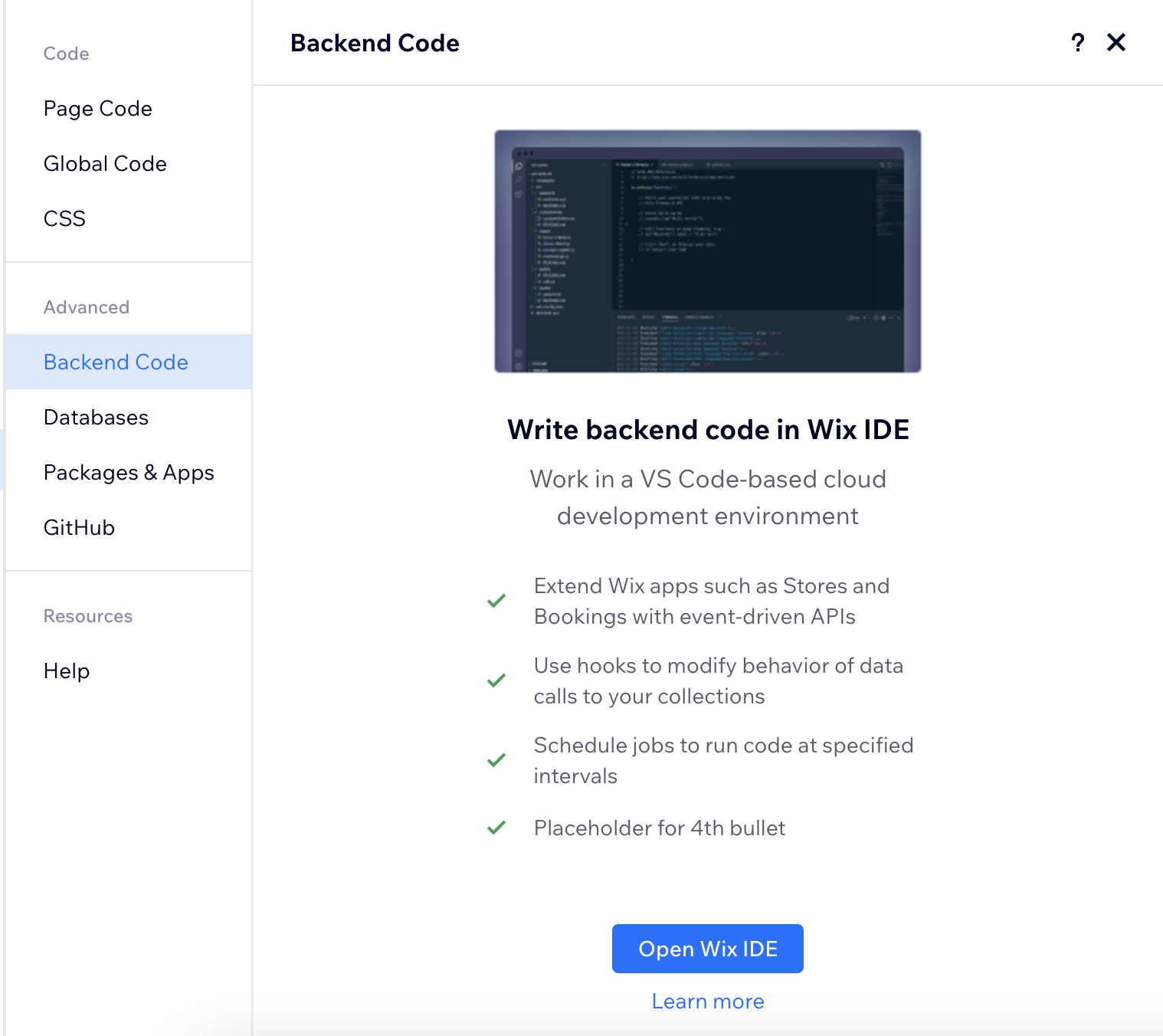Click the 'Schedule jobs to run code' bullet text
Image resolution: width=1163 pixels, height=1036 pixels.
[724, 761]
